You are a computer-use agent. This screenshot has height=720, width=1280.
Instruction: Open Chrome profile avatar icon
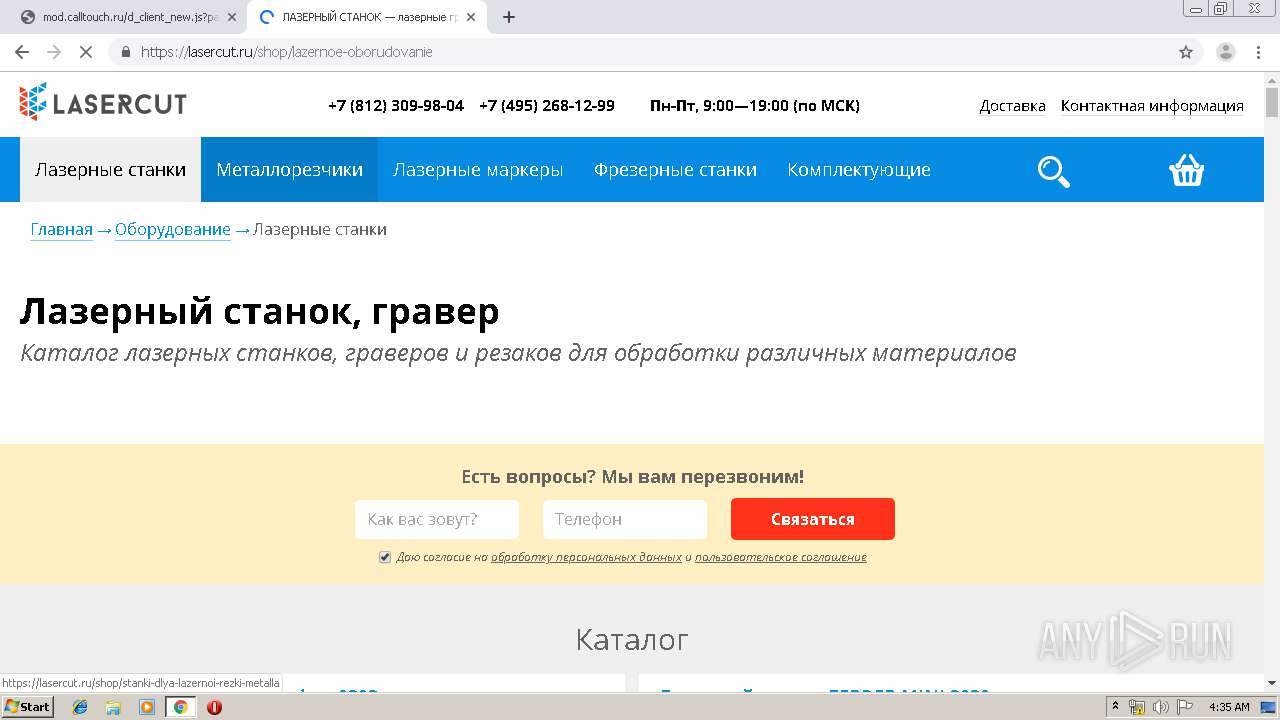[1225, 52]
